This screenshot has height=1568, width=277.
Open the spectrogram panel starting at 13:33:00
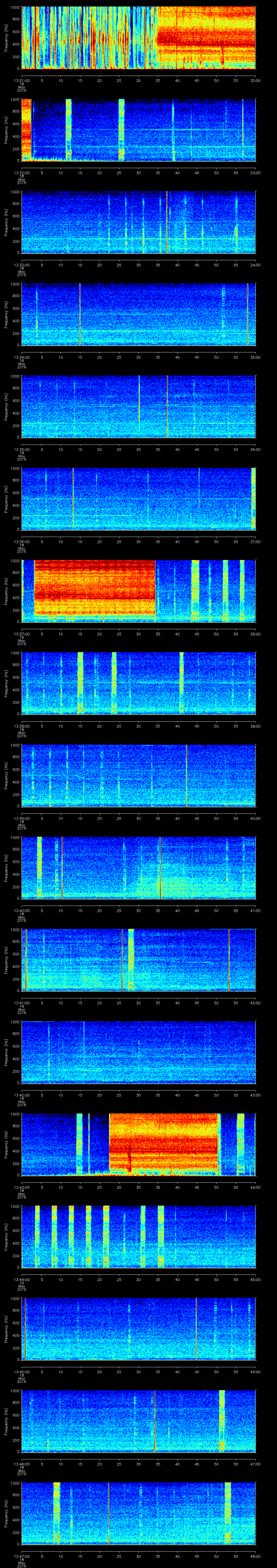[x=138, y=222]
